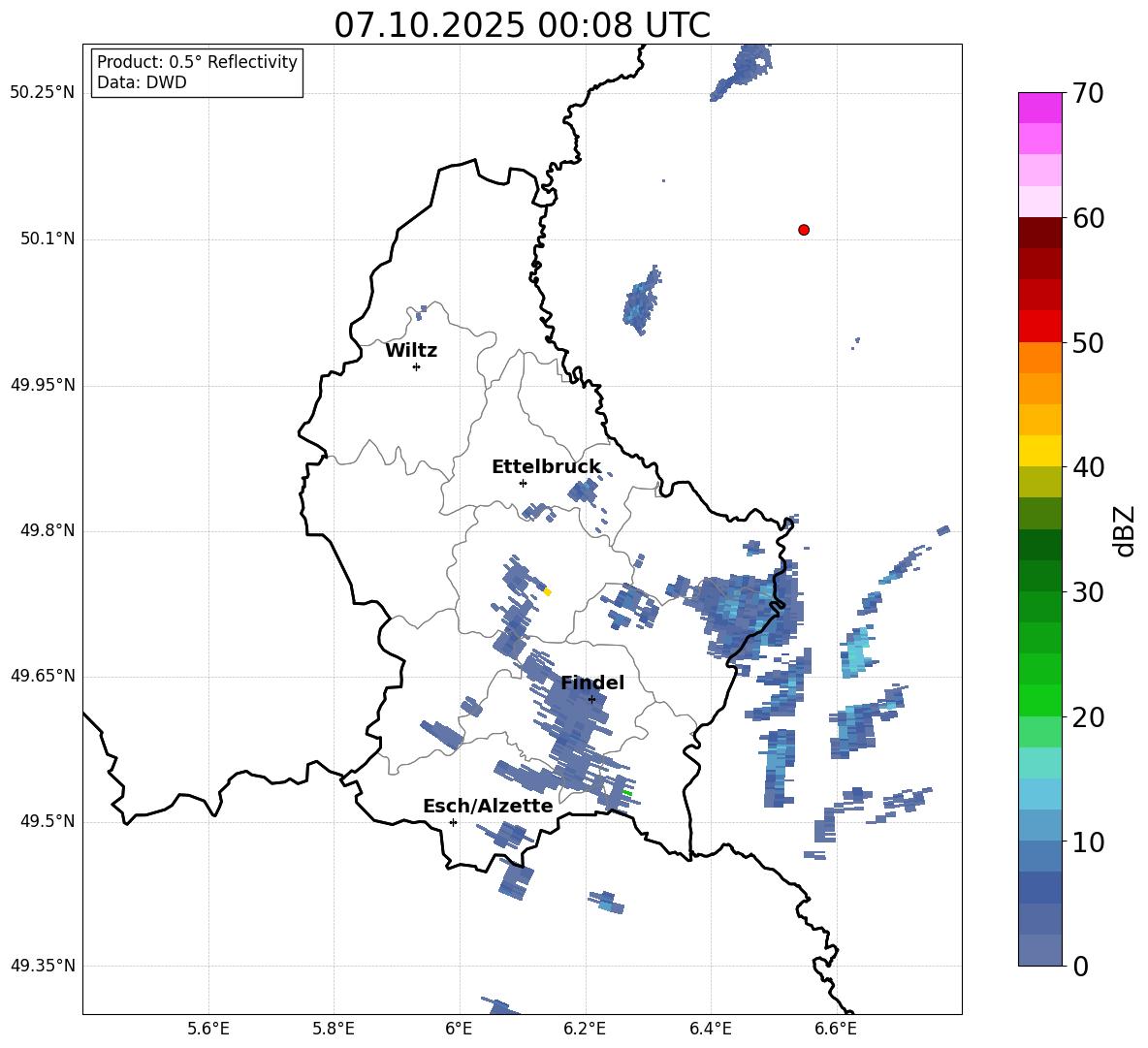This screenshot has width=1148, height=1048.
Task: Click the Findel station label
Action: (x=592, y=683)
